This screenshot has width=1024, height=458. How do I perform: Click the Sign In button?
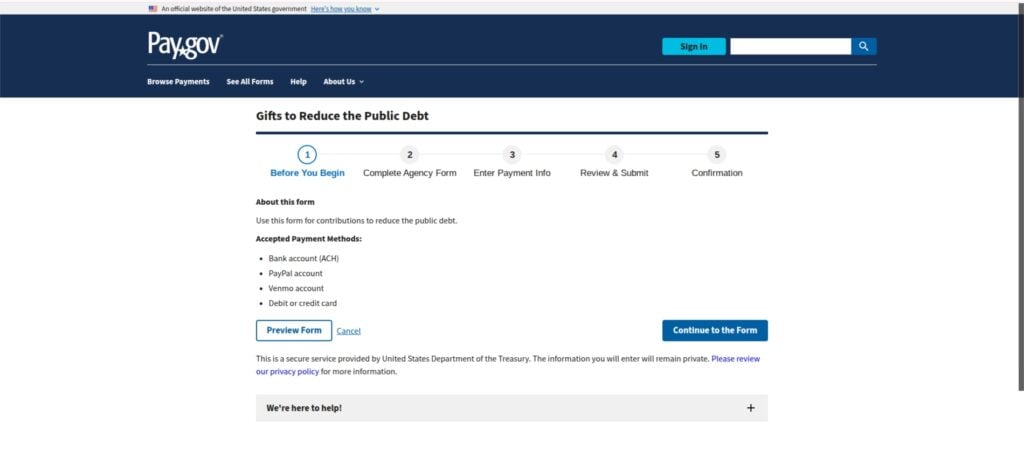click(x=694, y=46)
